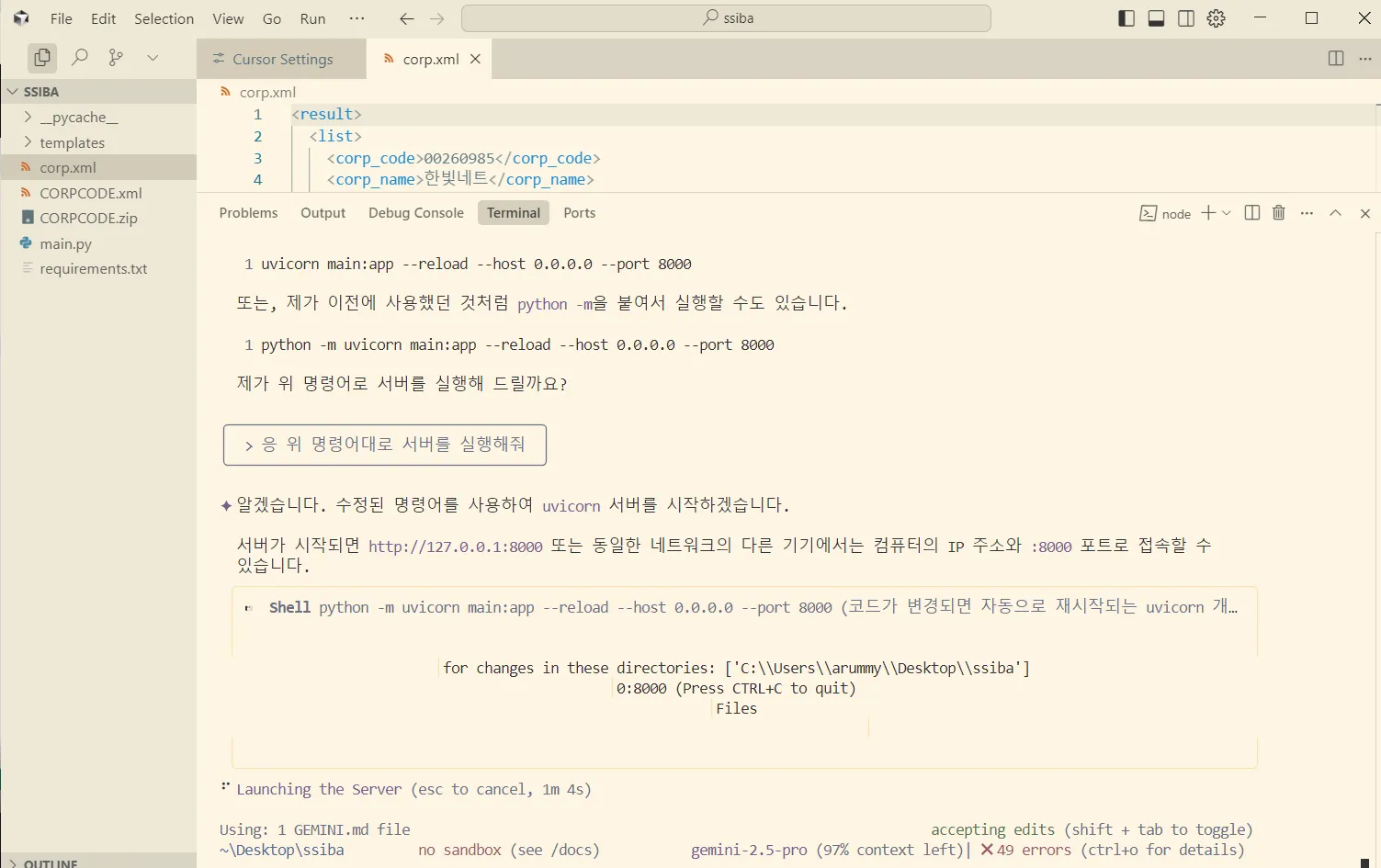Expand the templates folder
The image size is (1381, 868).
pos(98,142)
